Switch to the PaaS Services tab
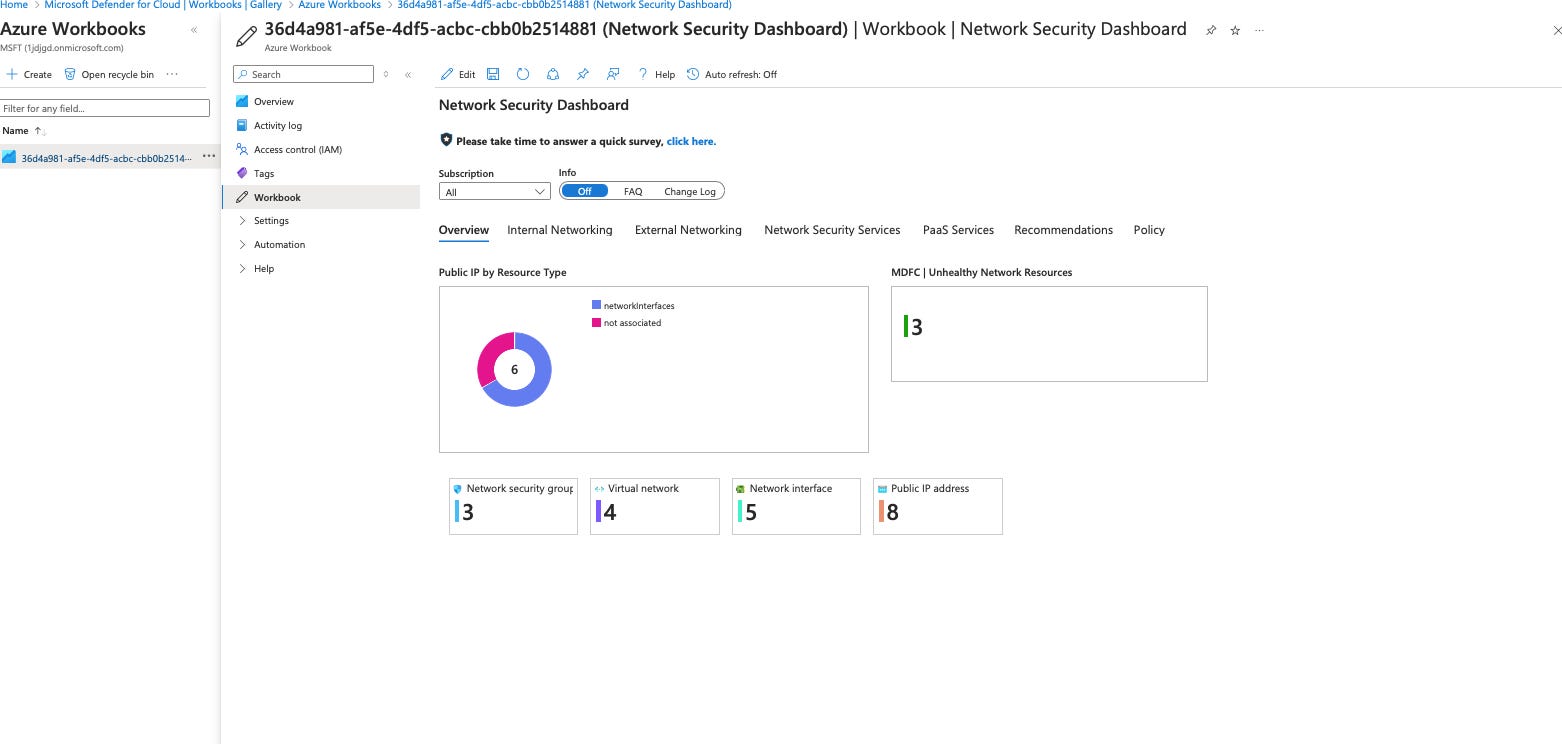 pos(958,230)
